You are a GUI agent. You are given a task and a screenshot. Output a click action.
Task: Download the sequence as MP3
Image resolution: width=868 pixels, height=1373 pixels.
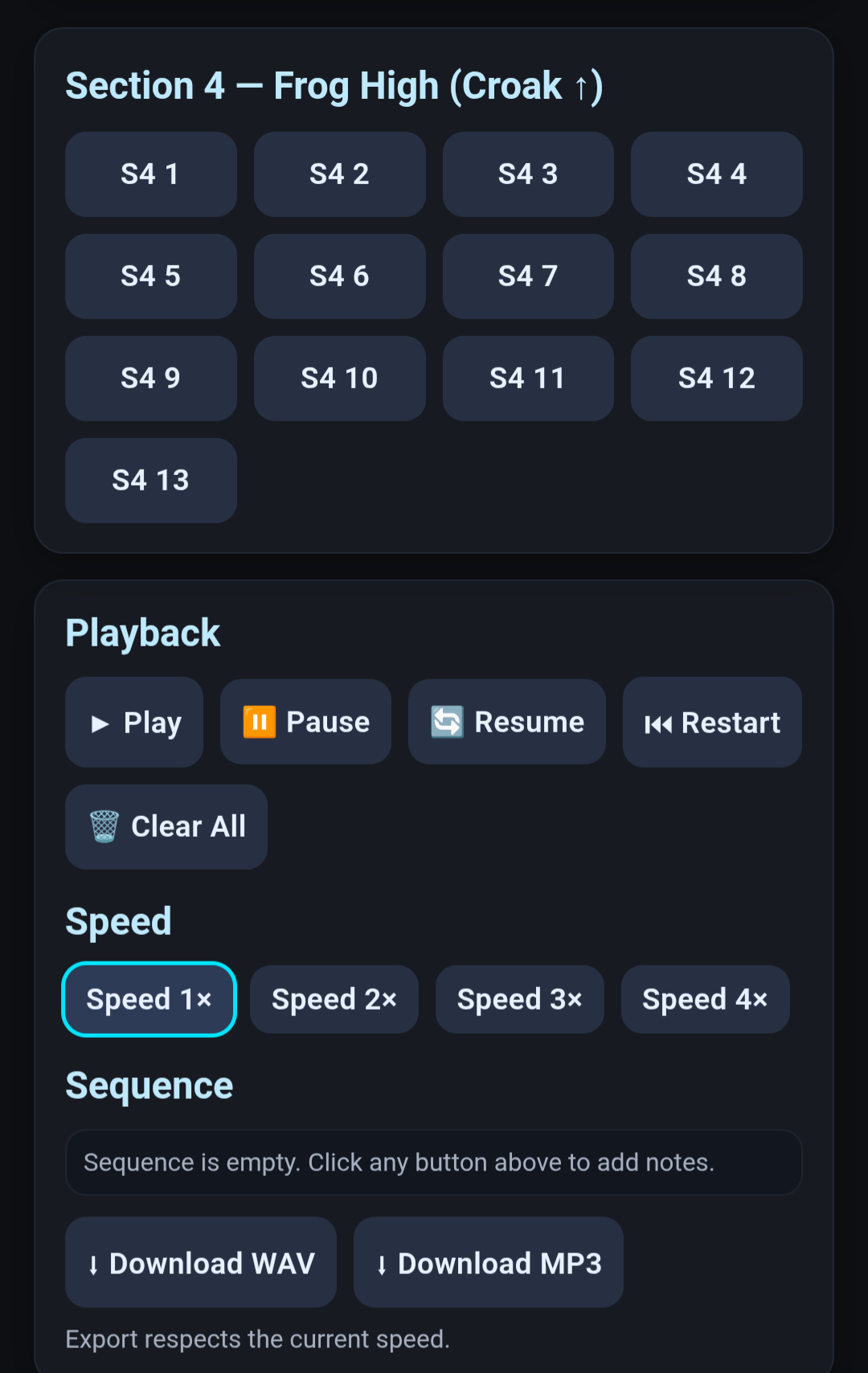click(489, 1262)
